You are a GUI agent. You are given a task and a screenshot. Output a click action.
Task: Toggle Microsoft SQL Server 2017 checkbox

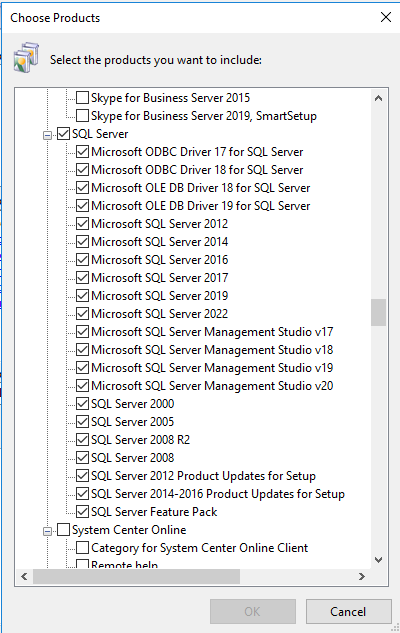pyautogui.click(x=82, y=278)
